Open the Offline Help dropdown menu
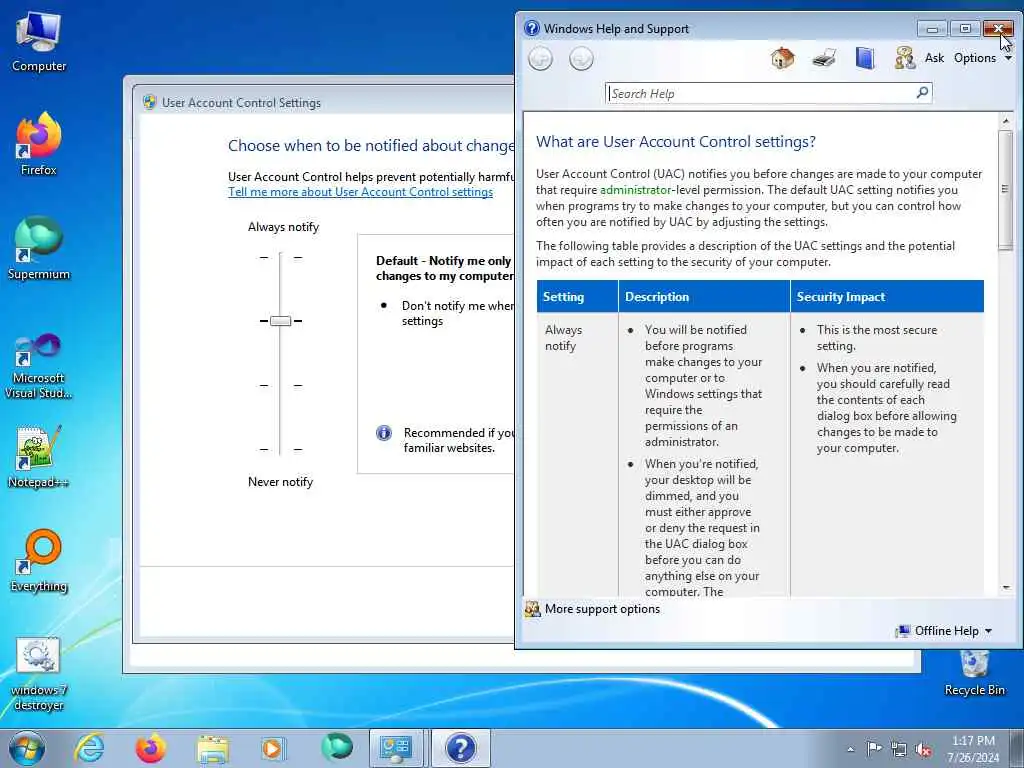The height and width of the screenshot is (768, 1024). tap(944, 631)
